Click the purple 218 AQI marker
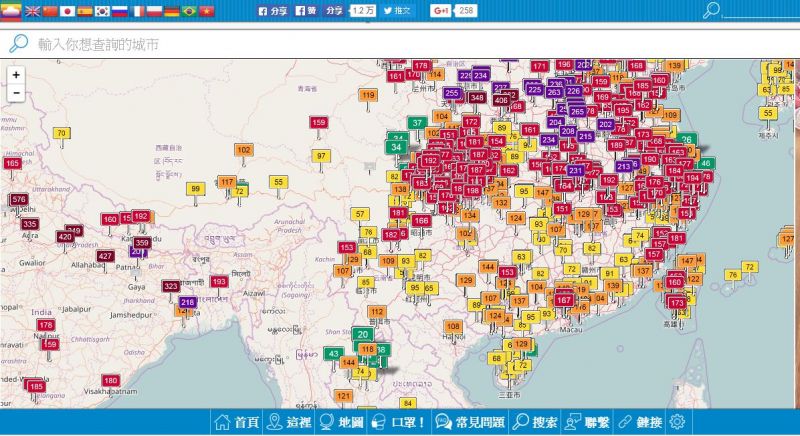 tap(188, 302)
